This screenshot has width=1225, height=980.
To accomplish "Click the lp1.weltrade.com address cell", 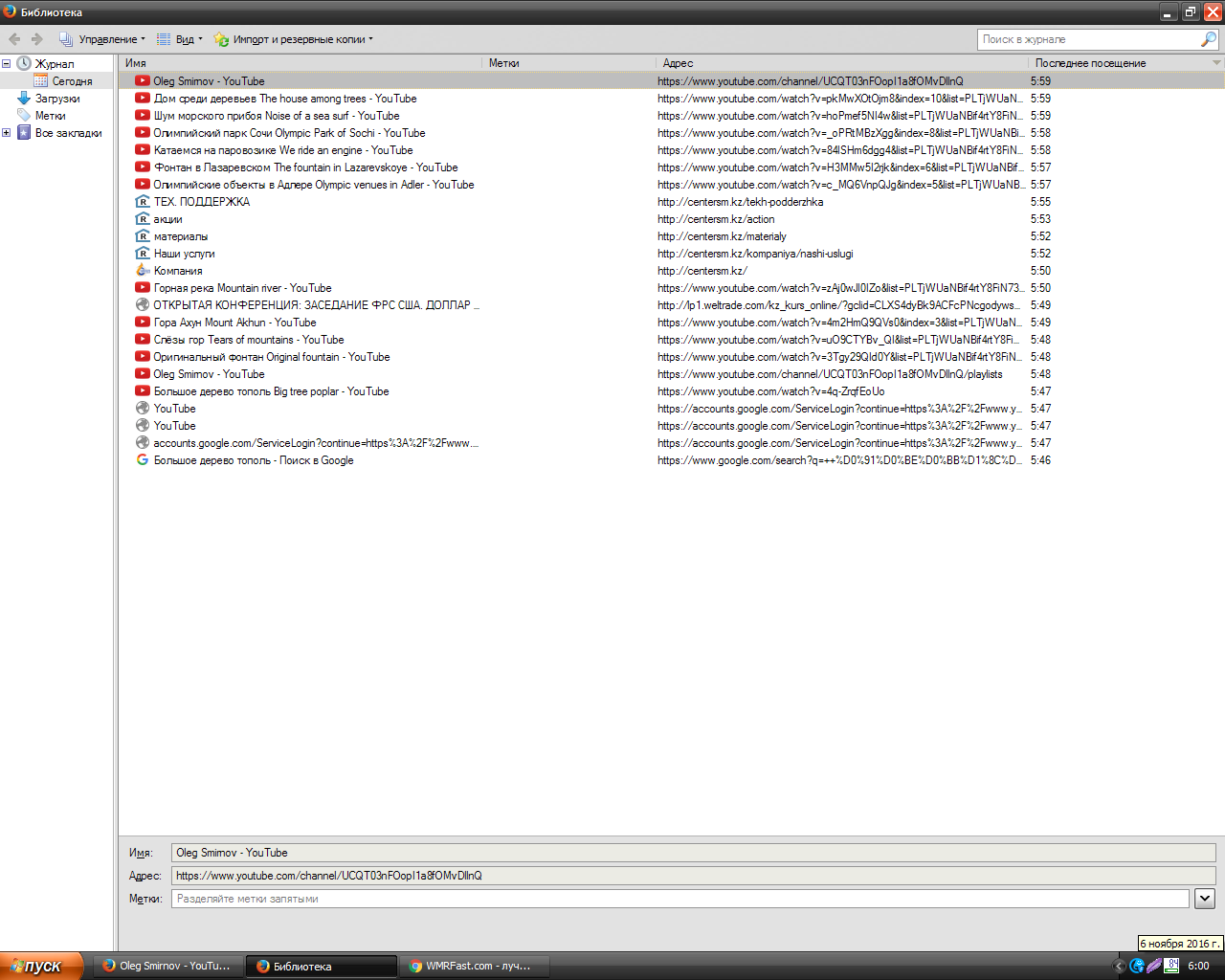I will (839, 305).
